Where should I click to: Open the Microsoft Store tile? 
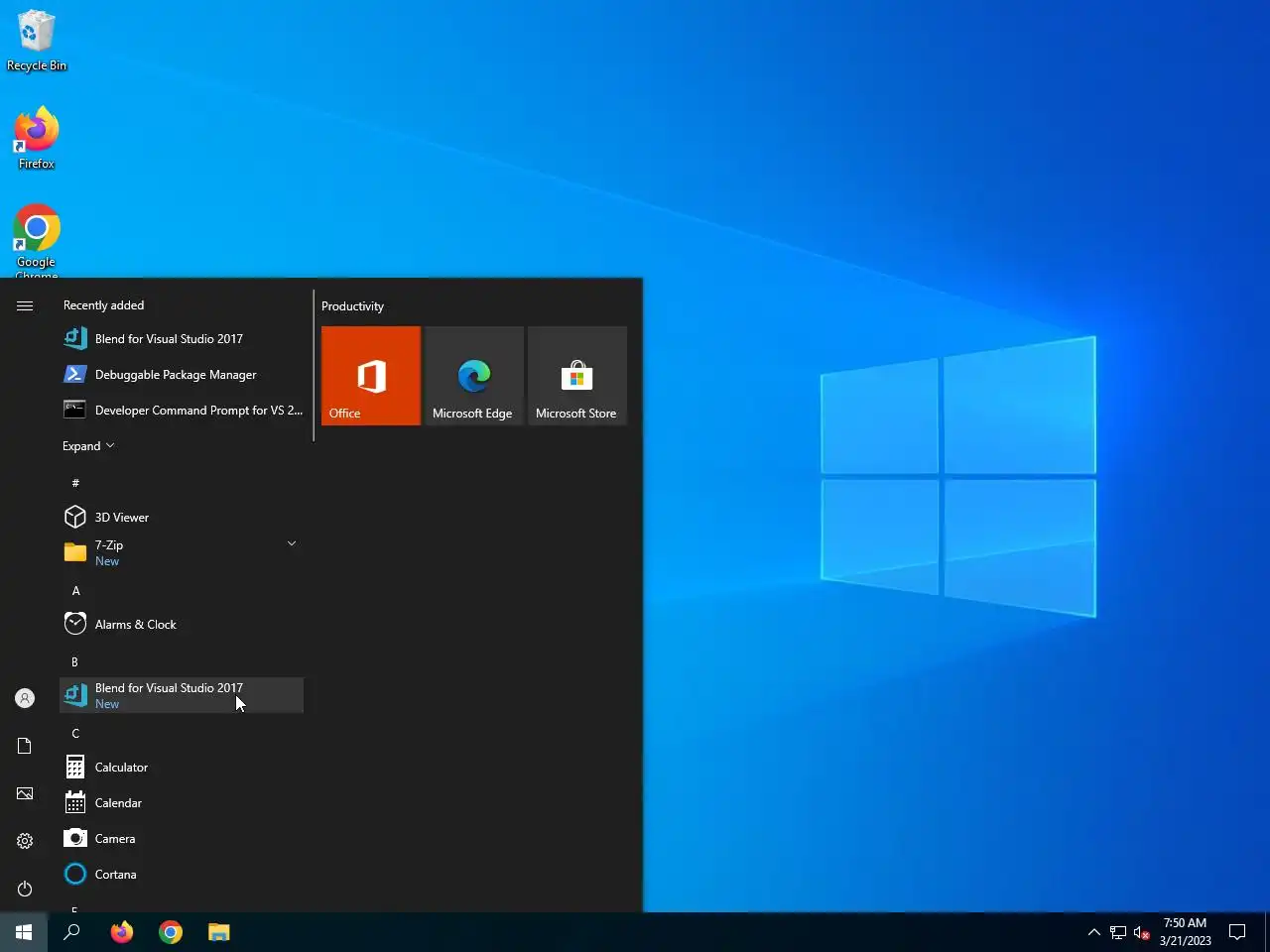(577, 376)
